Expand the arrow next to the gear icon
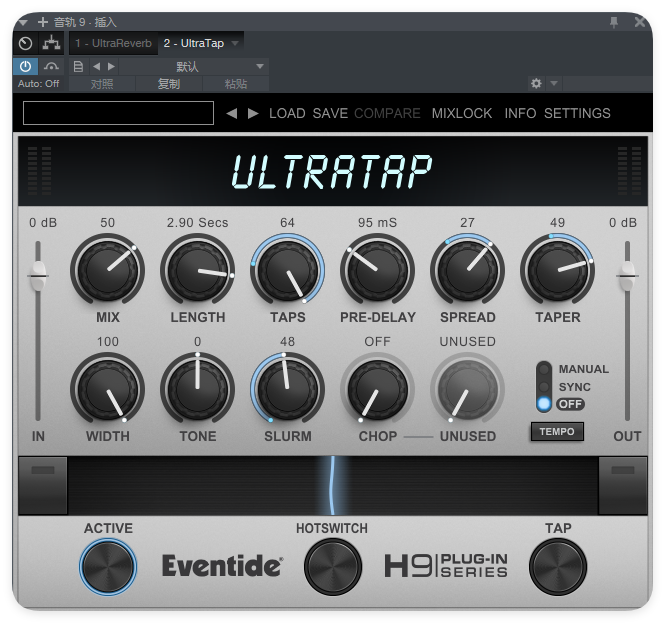 pyautogui.click(x=554, y=83)
